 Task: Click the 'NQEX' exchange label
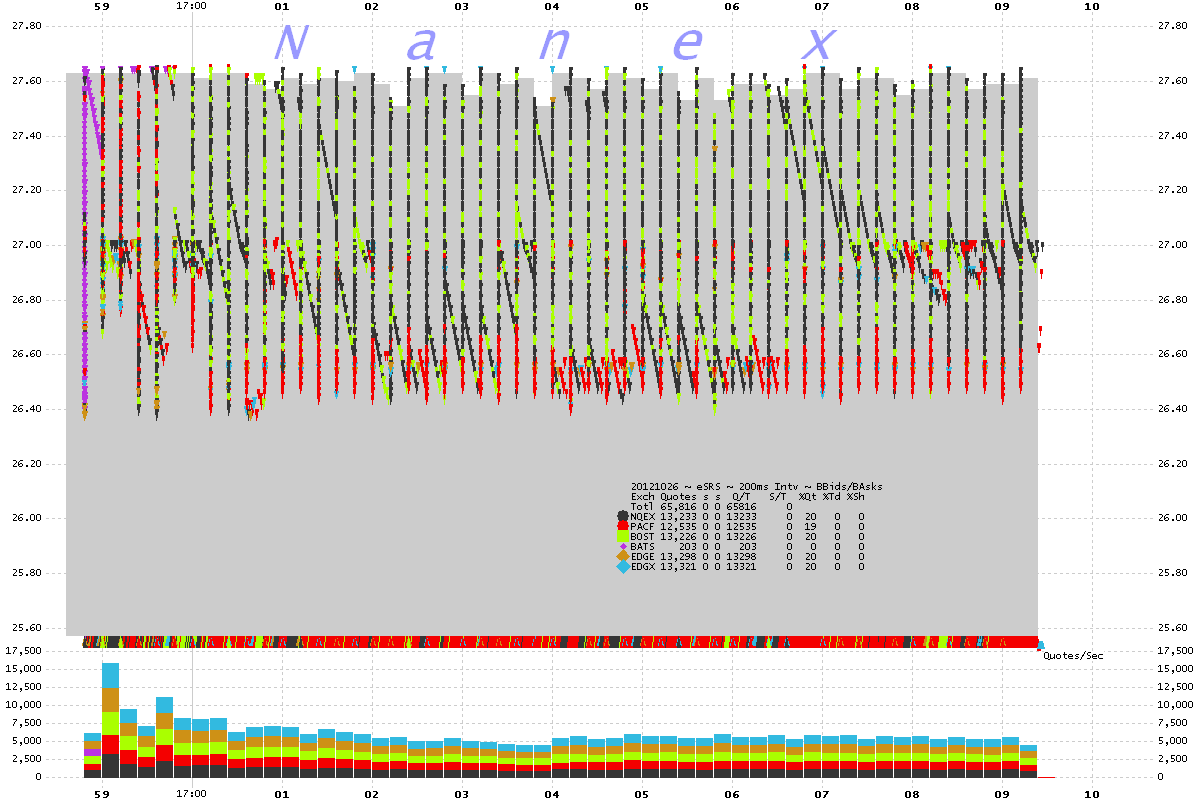[x=643, y=516]
